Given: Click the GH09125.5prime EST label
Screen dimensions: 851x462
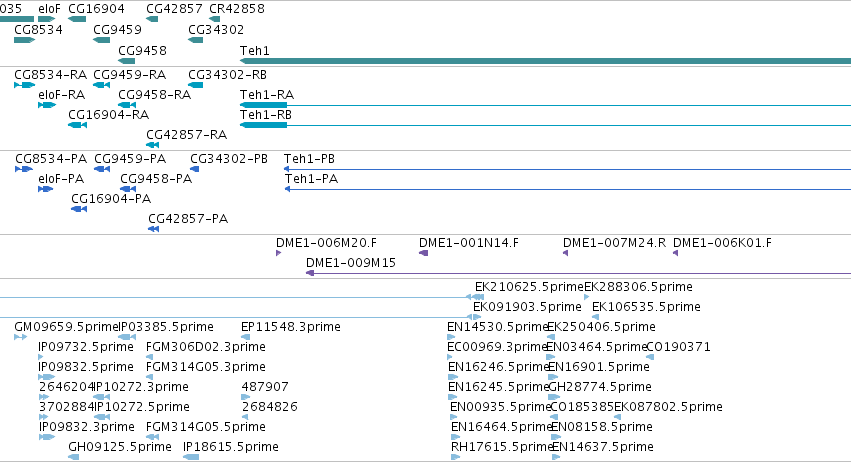Looking at the screenshot, I should [x=119, y=447].
